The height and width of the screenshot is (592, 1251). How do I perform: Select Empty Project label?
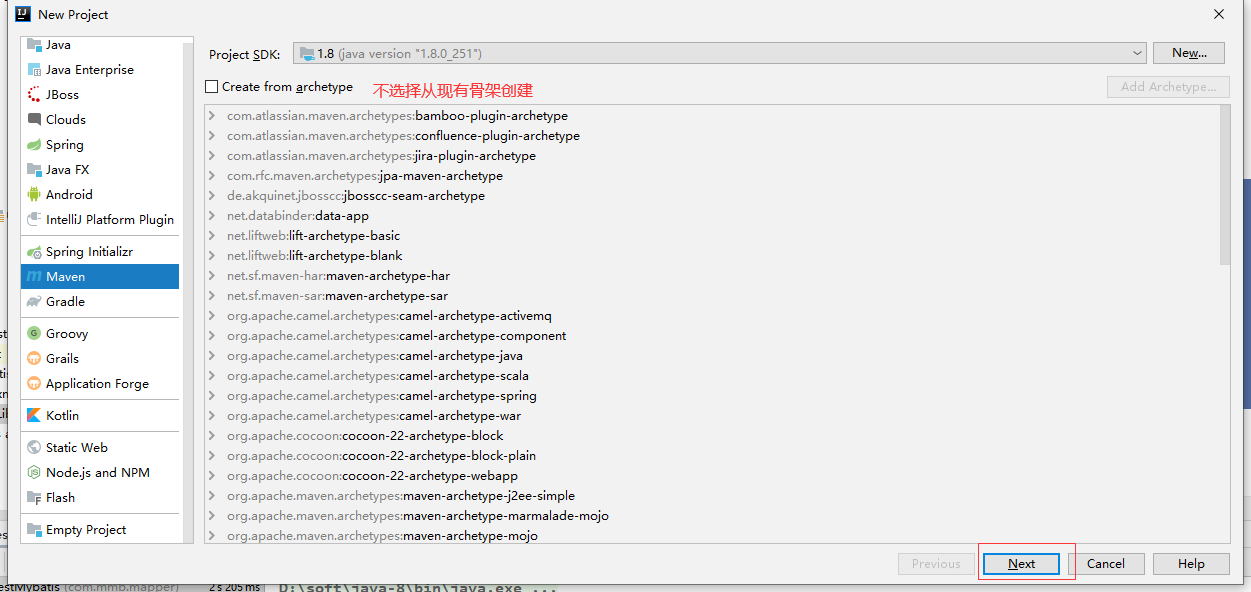[x=86, y=530]
